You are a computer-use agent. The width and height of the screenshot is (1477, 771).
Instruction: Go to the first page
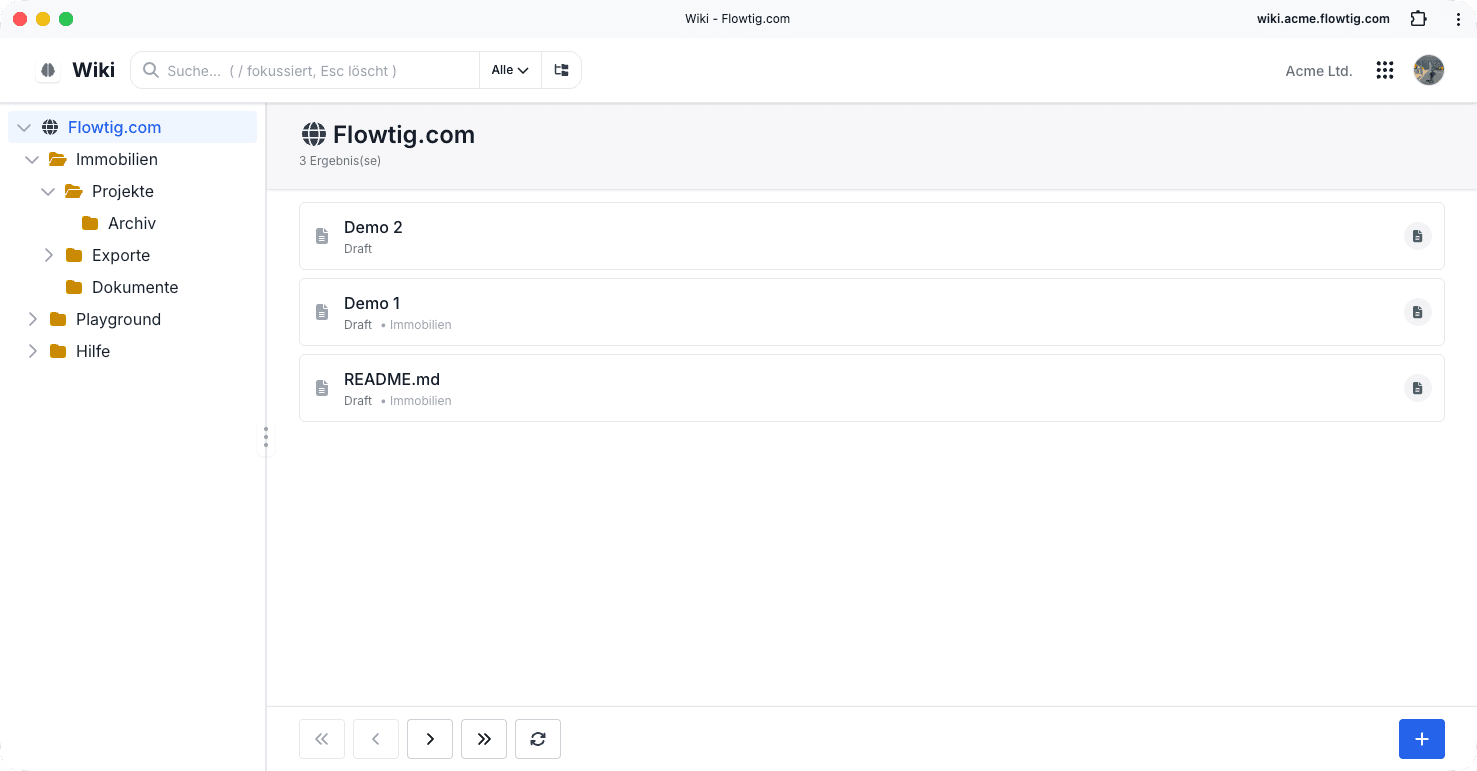(x=322, y=739)
